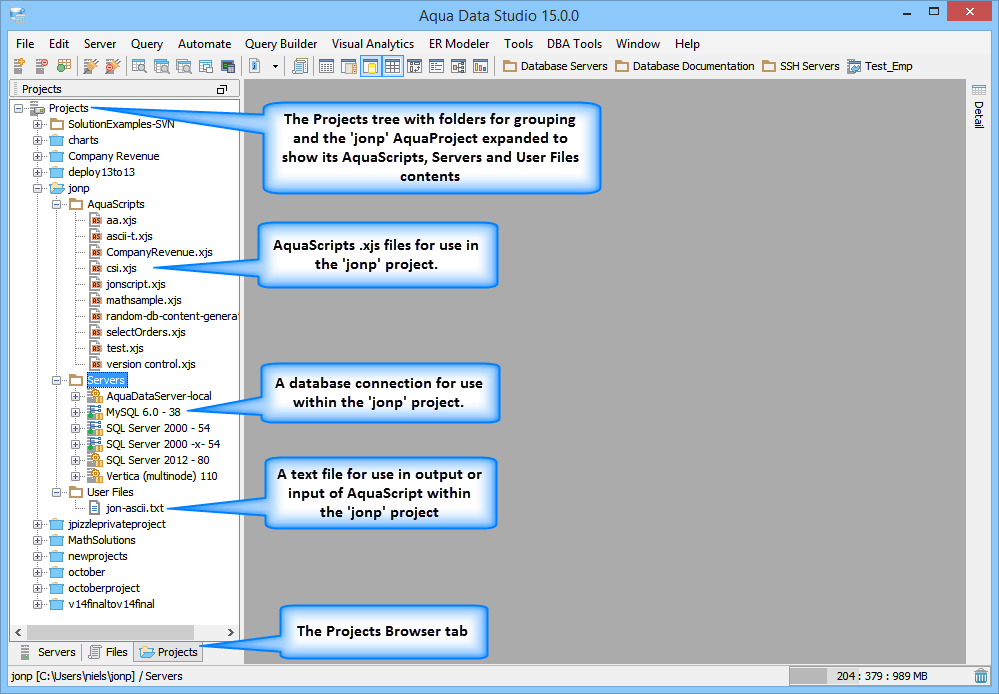
Task: Click the server icon with green dot and grid
Action: click(63, 66)
